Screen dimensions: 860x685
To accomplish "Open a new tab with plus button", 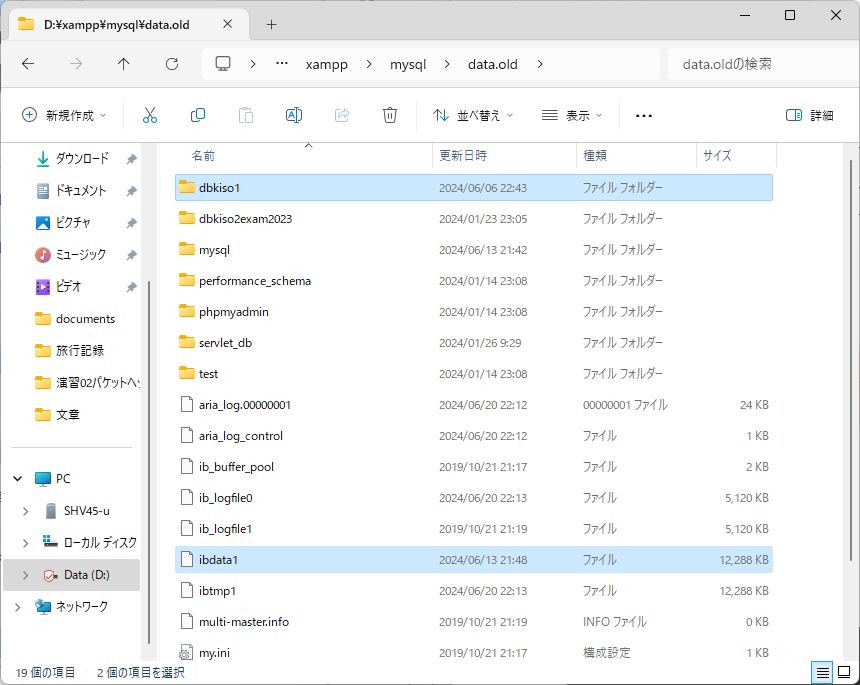I will 271,24.
